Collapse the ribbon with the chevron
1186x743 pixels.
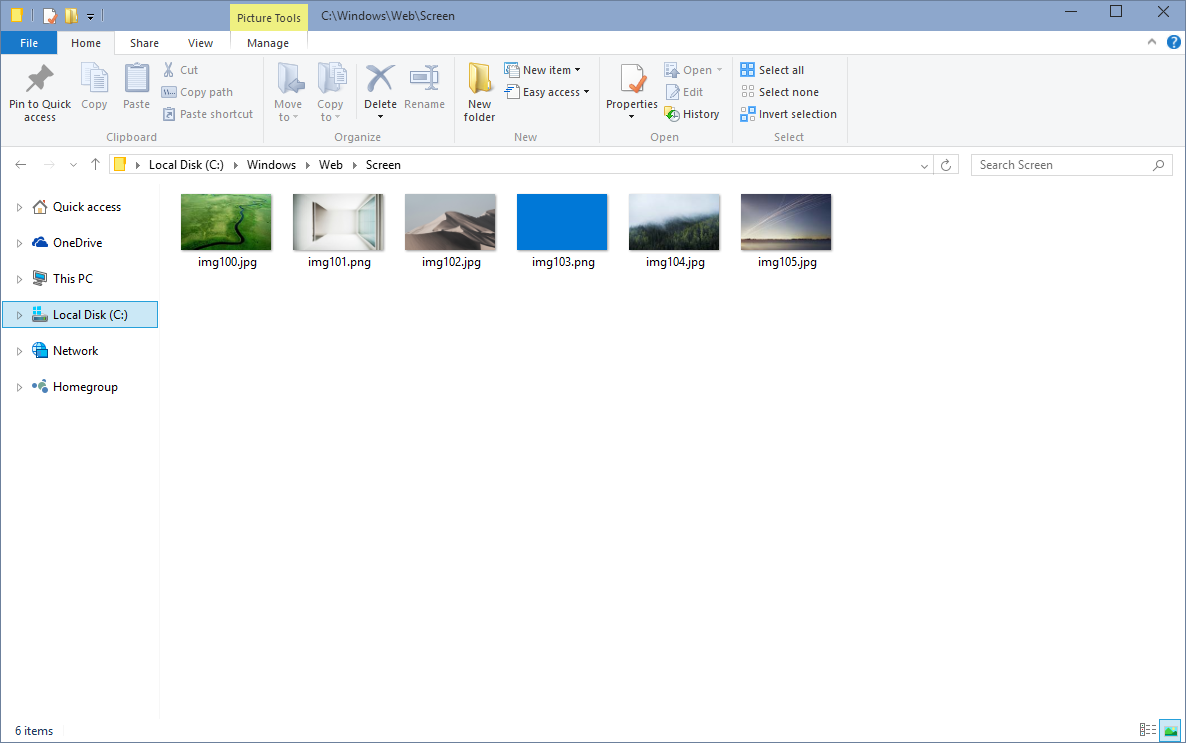tap(1151, 43)
